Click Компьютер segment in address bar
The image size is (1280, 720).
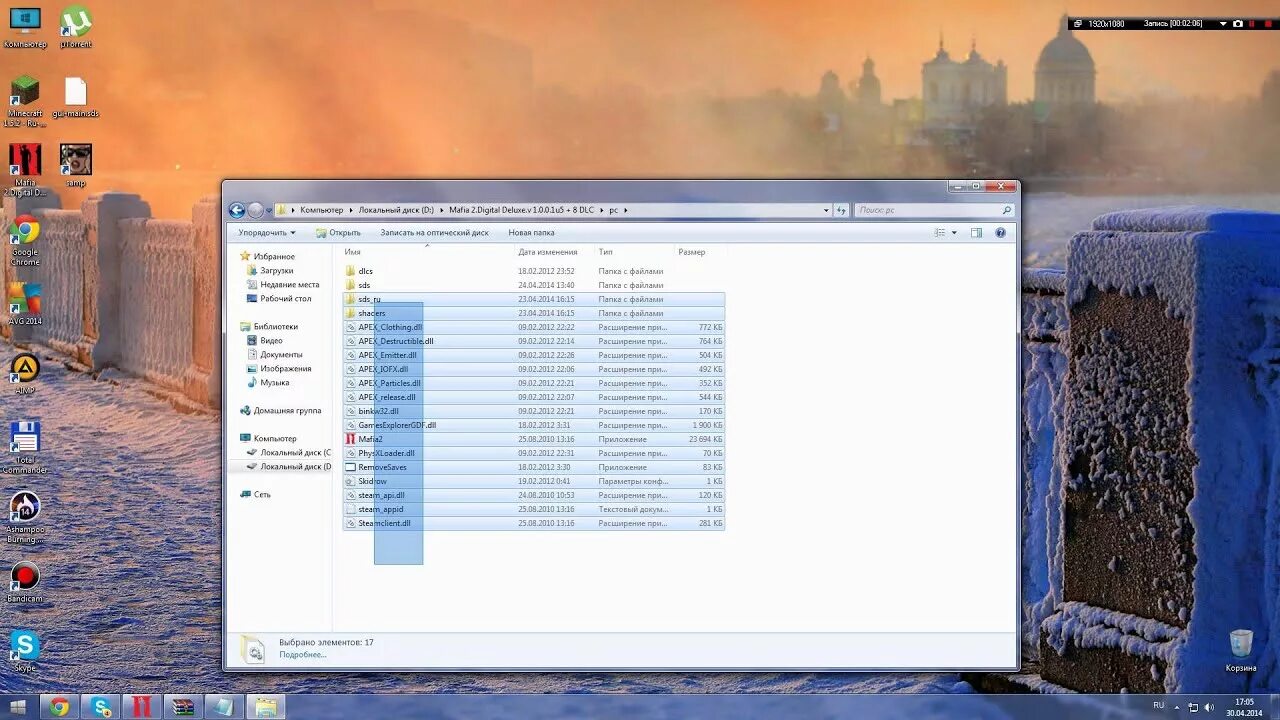pyautogui.click(x=321, y=210)
